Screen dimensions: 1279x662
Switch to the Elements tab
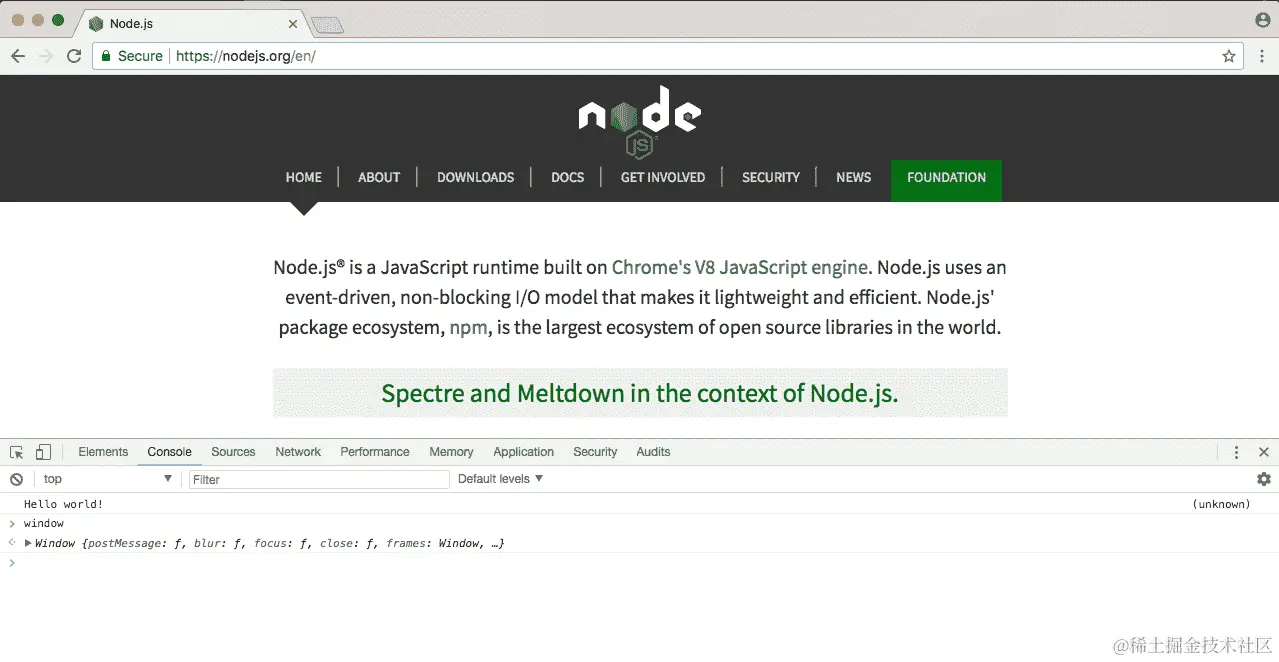pos(103,452)
